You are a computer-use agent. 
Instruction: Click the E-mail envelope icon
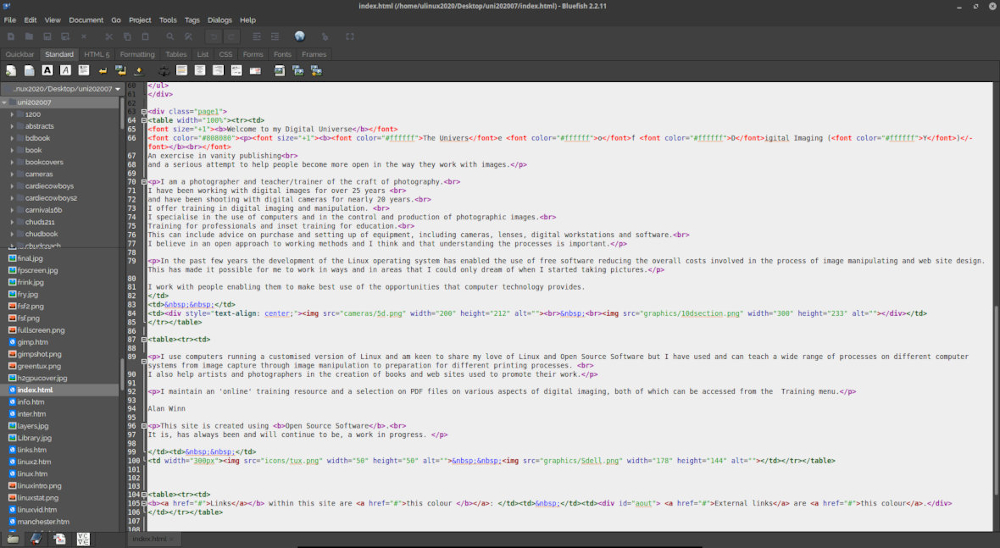point(255,70)
